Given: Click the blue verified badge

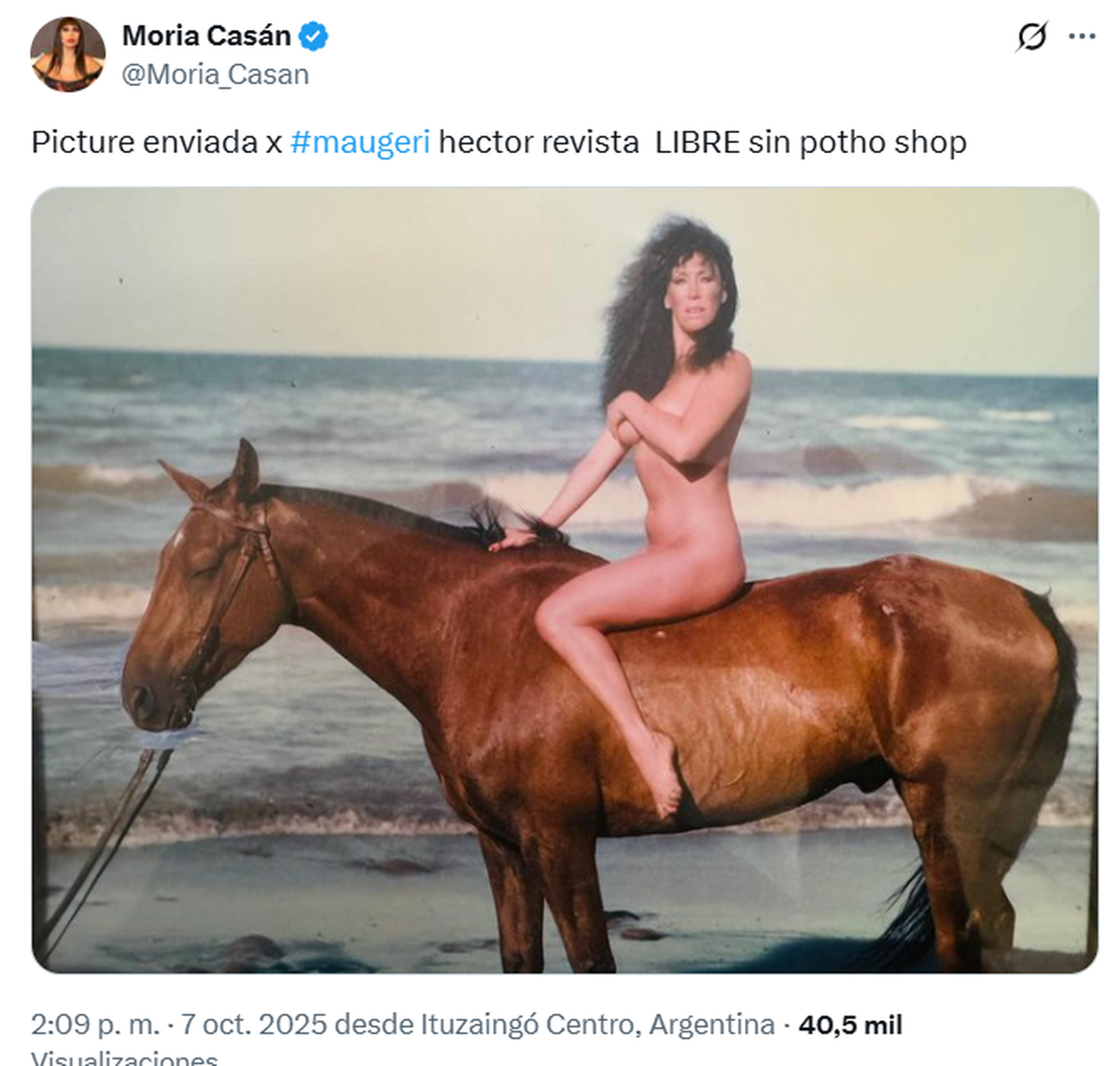Looking at the screenshot, I should click(x=314, y=36).
